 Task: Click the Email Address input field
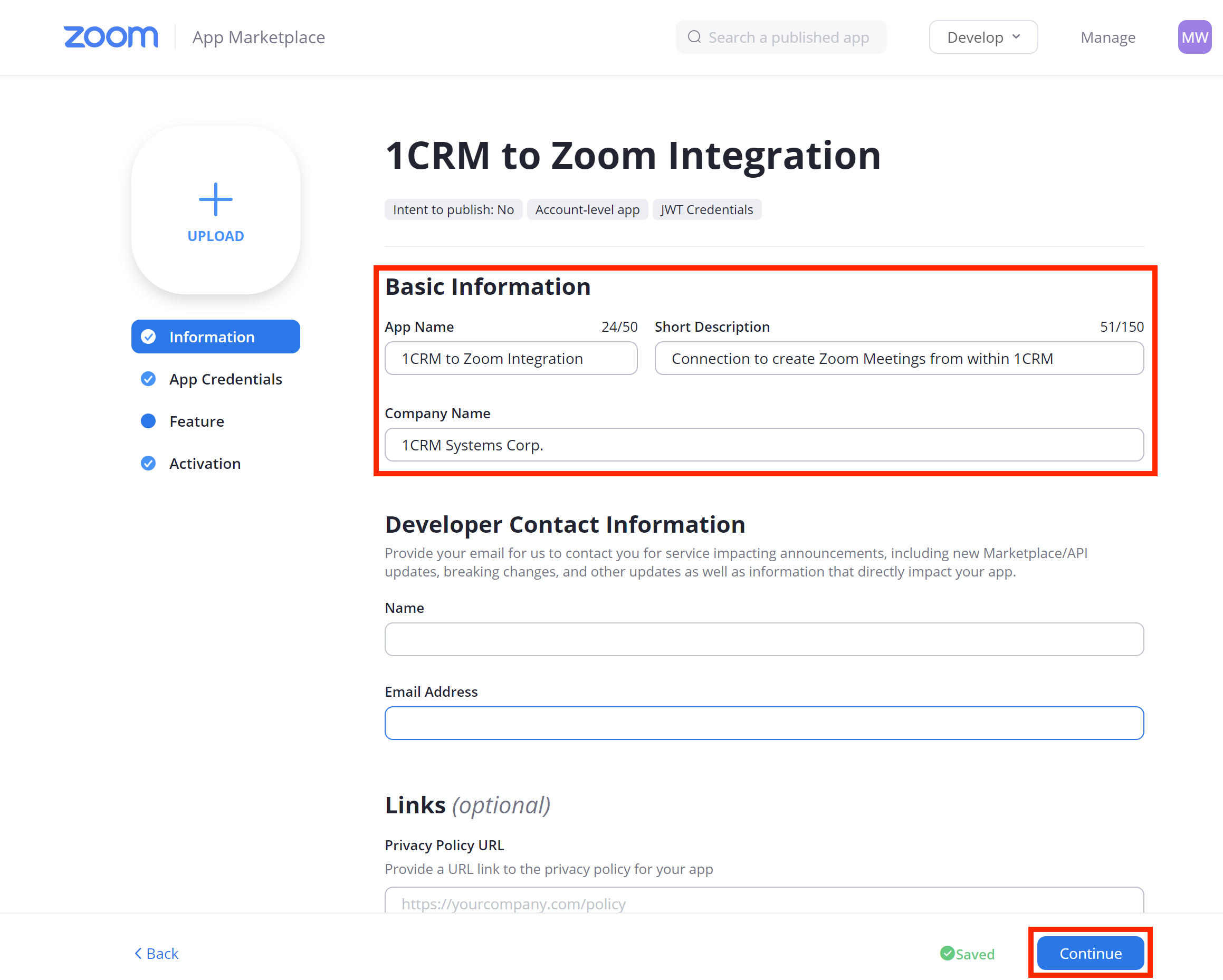coord(764,723)
